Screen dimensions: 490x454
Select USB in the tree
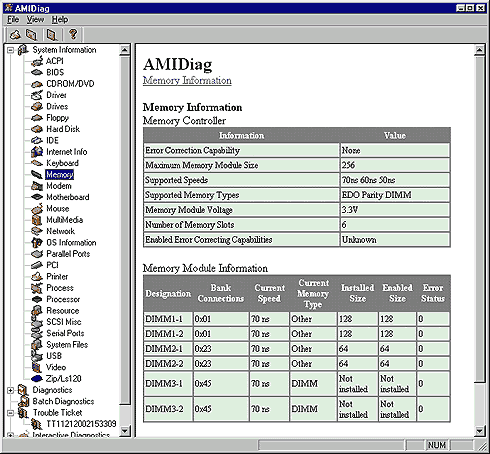(54, 356)
